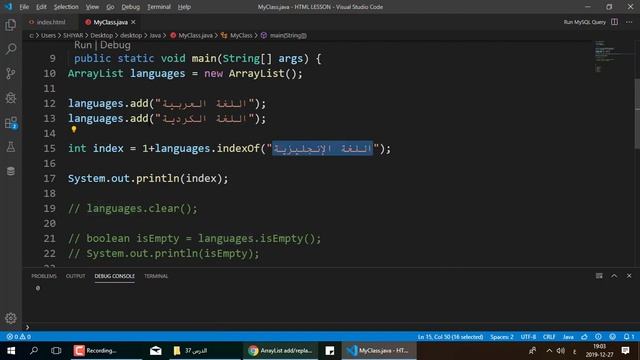Click Run MySQL Query button
The height and width of the screenshot is (360, 640).
pyautogui.click(x=584, y=22)
